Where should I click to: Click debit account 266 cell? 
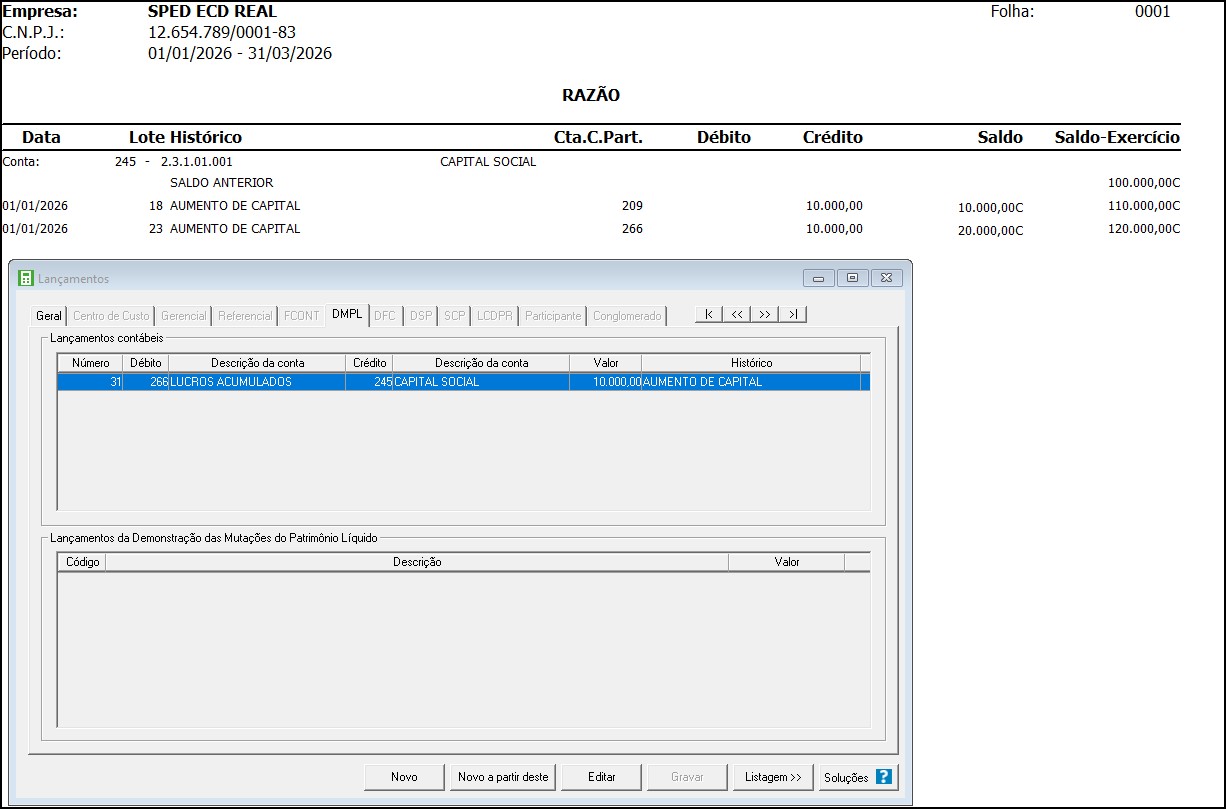click(x=146, y=382)
